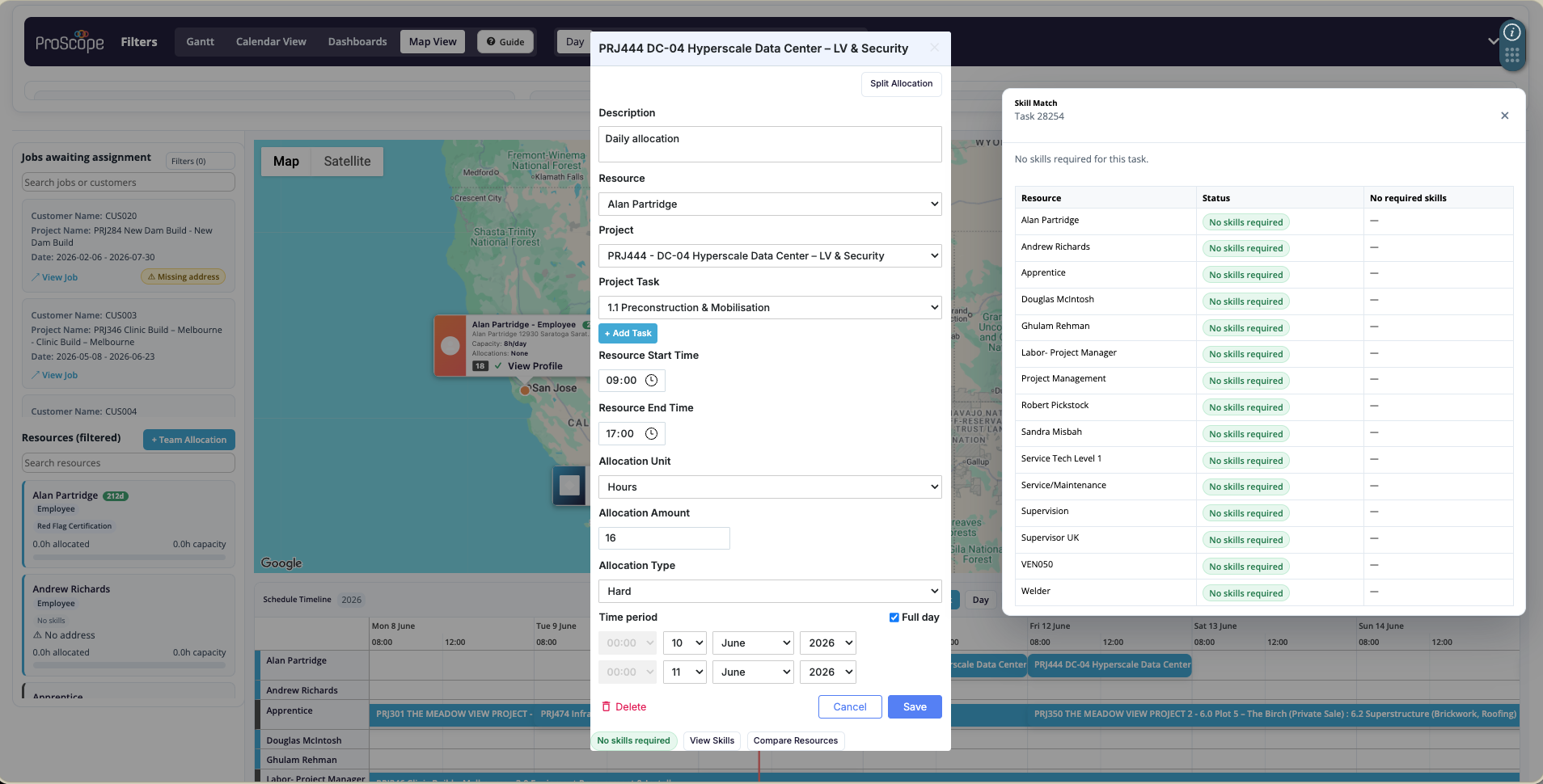Click the 212d badge on Alan Partridge
The height and width of the screenshot is (784, 1543).
point(116,496)
